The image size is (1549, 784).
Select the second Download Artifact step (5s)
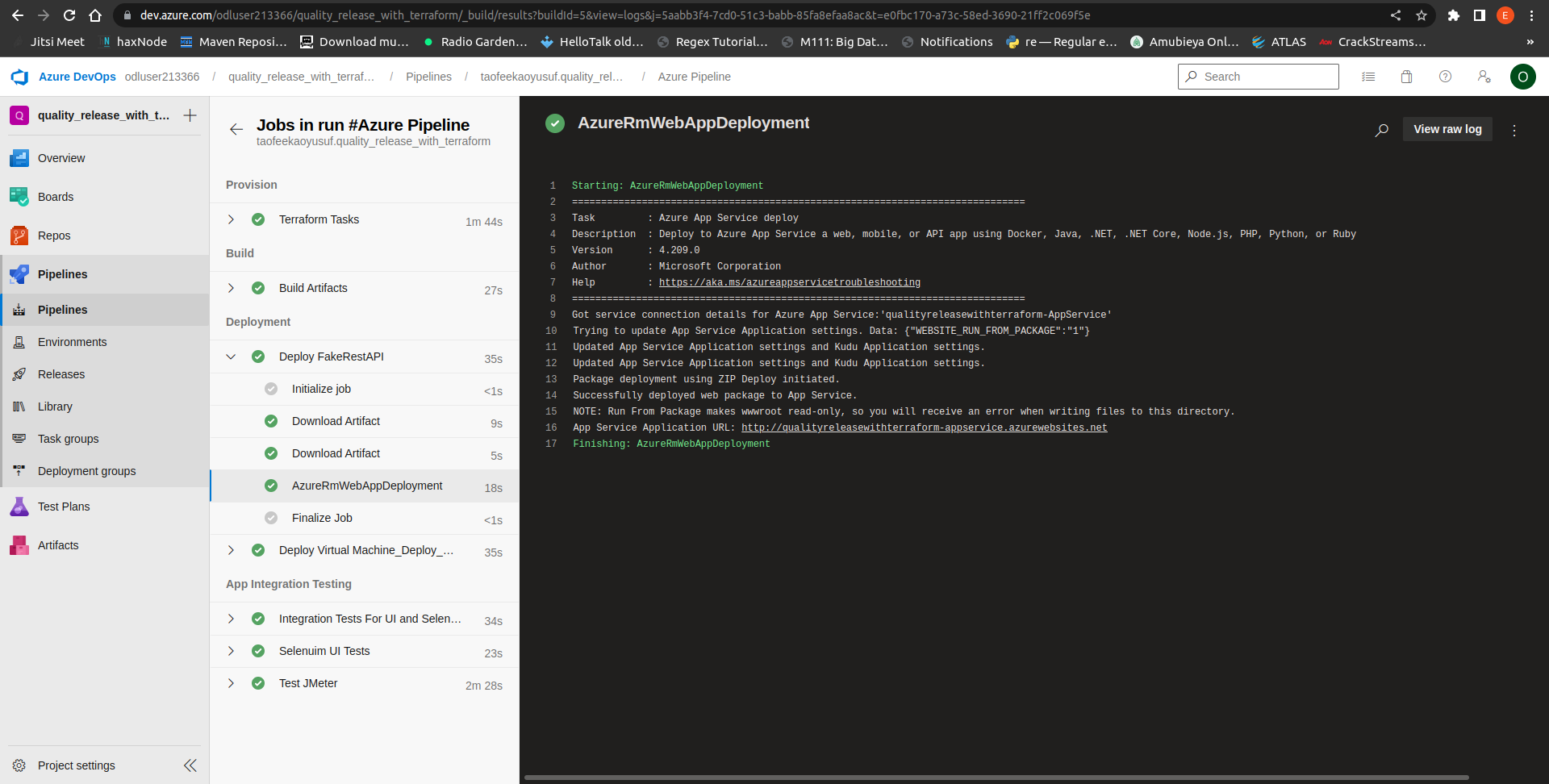pos(365,453)
